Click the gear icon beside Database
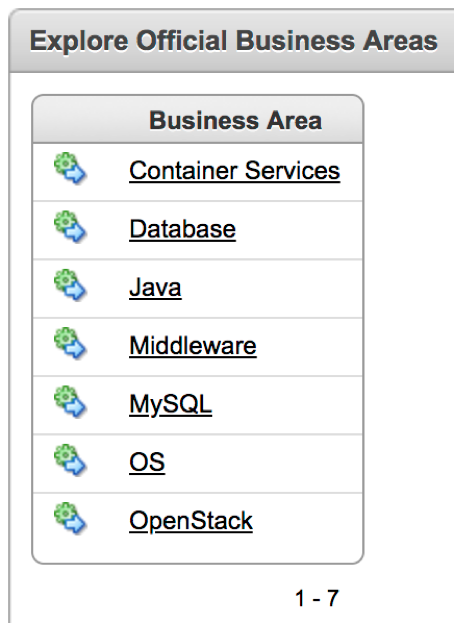454x623 pixels. [70, 227]
